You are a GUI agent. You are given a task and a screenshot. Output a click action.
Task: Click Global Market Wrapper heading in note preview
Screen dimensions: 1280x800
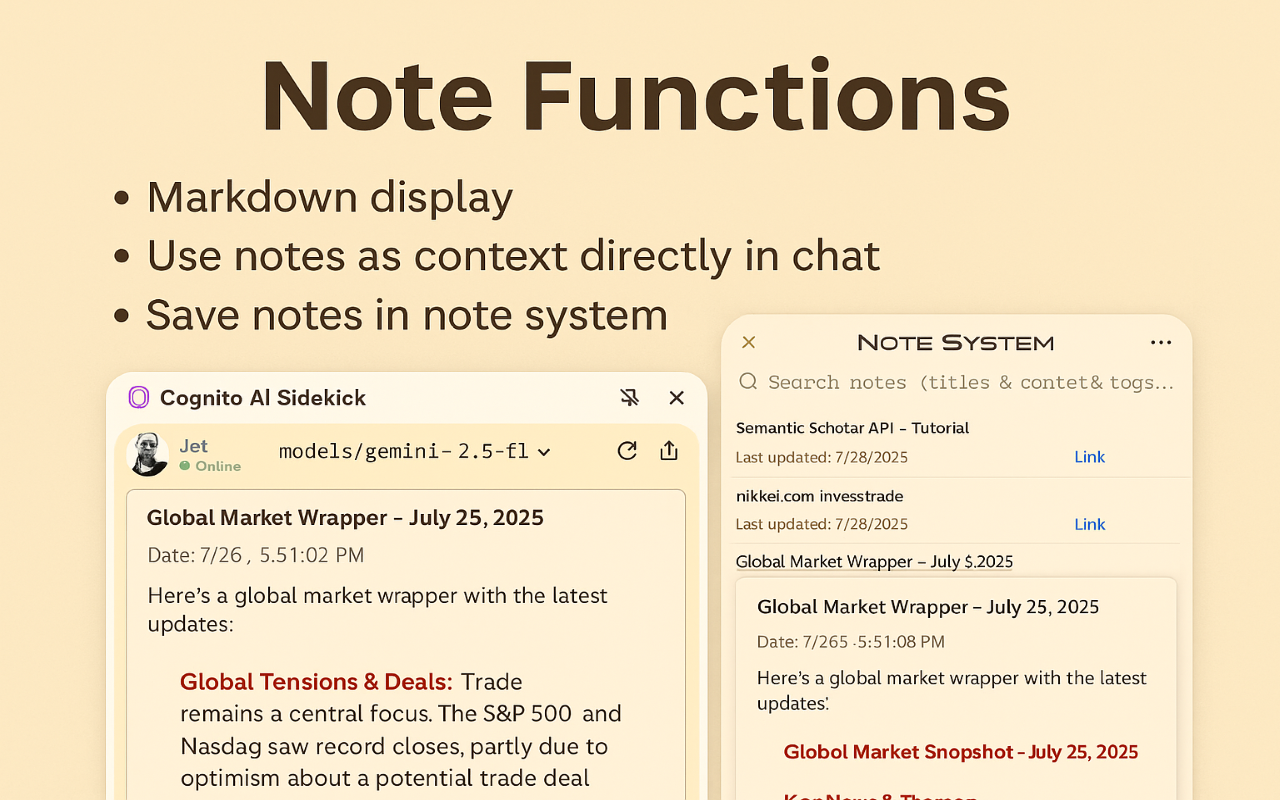(928, 607)
